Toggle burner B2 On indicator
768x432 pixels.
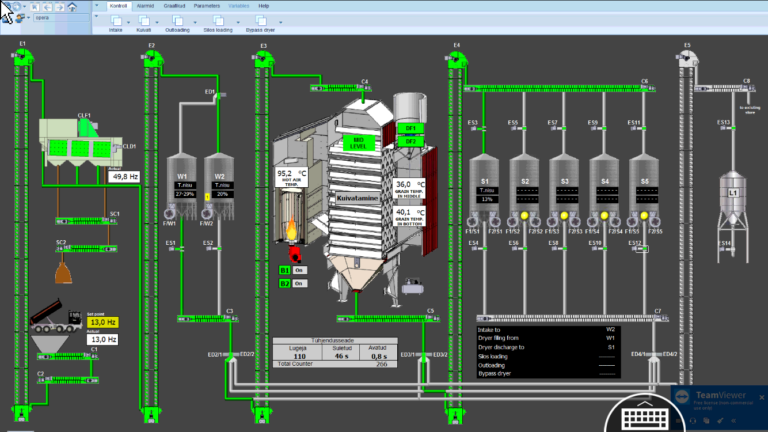(298, 283)
